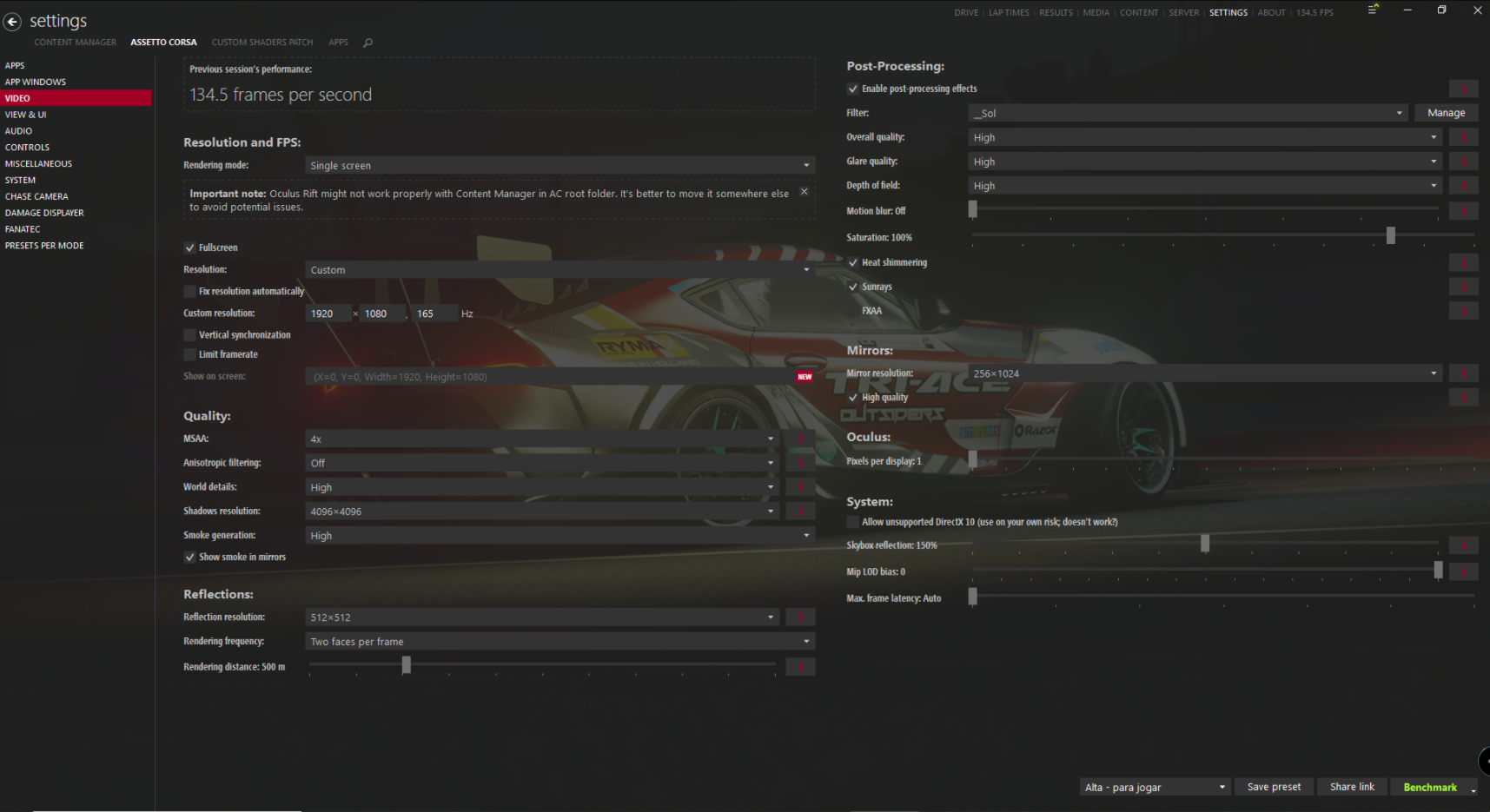Toggle Show smoke in mirrors
The height and width of the screenshot is (812, 1490).
tap(189, 557)
